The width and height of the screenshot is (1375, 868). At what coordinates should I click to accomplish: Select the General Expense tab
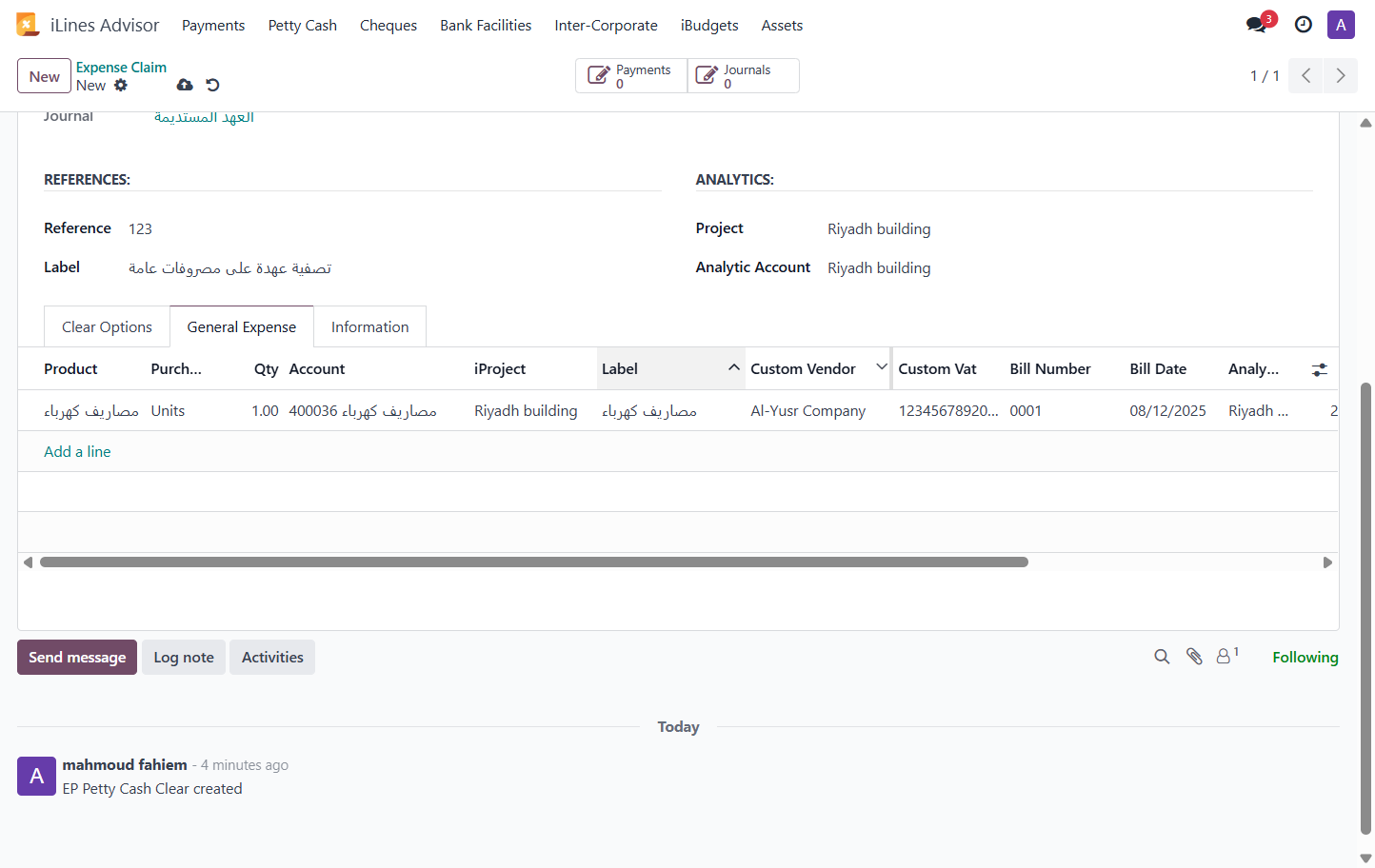tap(242, 327)
